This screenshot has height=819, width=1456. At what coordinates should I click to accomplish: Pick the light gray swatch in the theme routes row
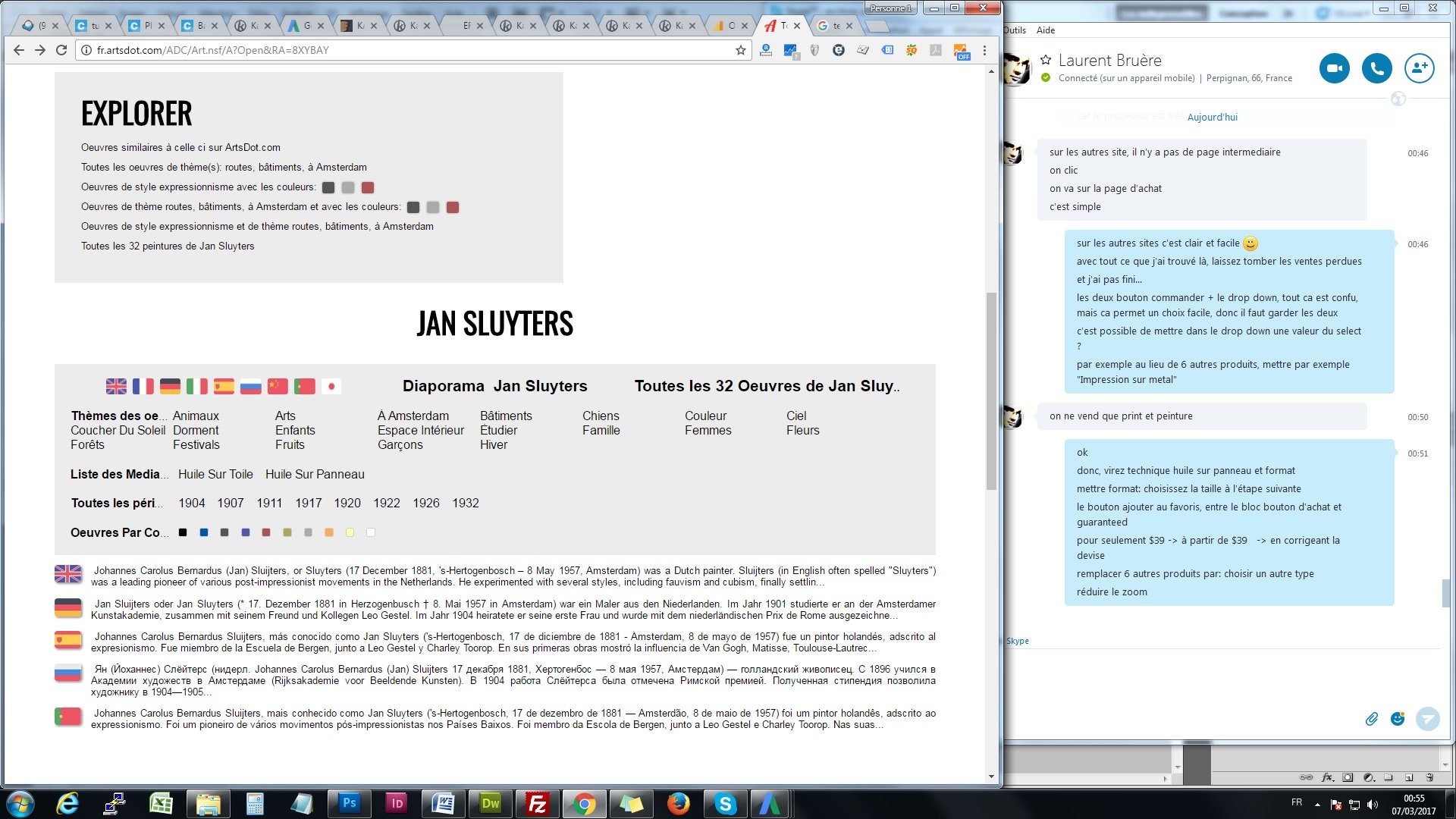pos(433,207)
